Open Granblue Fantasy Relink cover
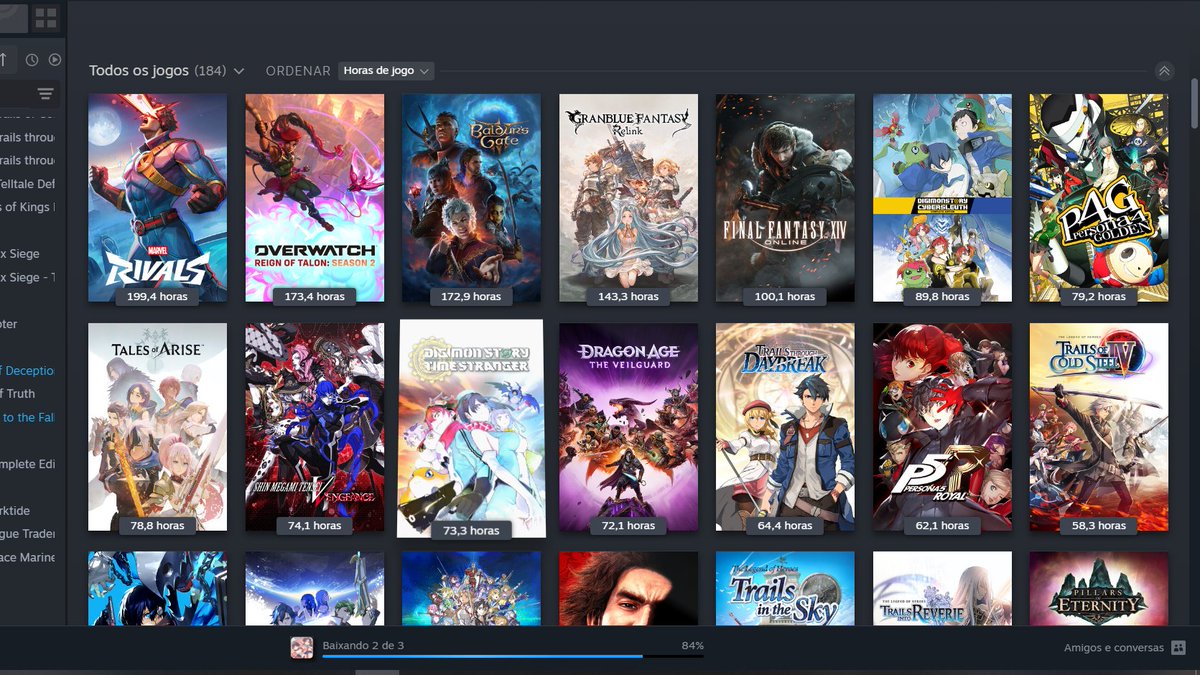Screen dimensions: 1200x675 pos(629,198)
